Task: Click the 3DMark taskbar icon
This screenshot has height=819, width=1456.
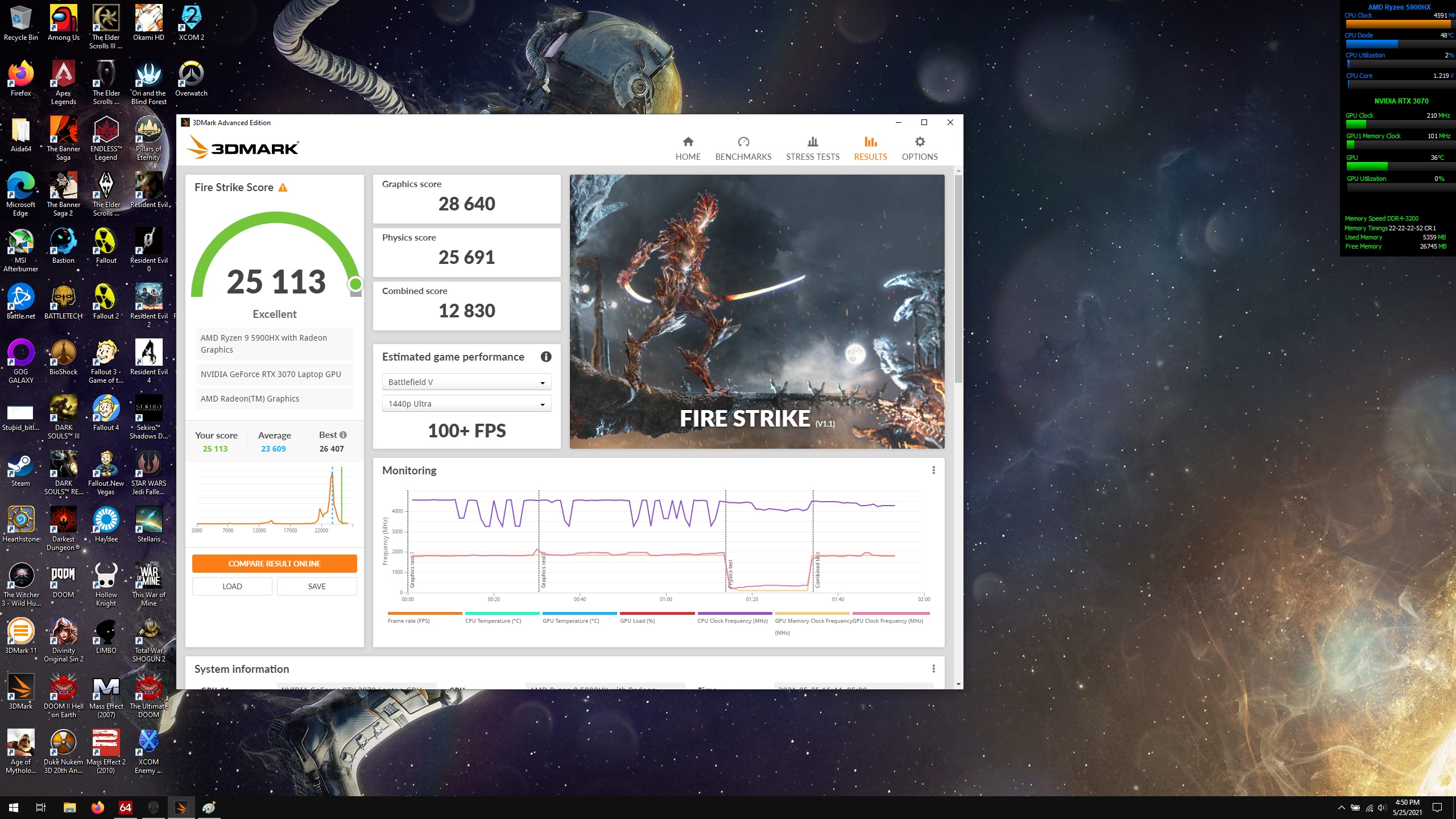Action: coord(181,808)
